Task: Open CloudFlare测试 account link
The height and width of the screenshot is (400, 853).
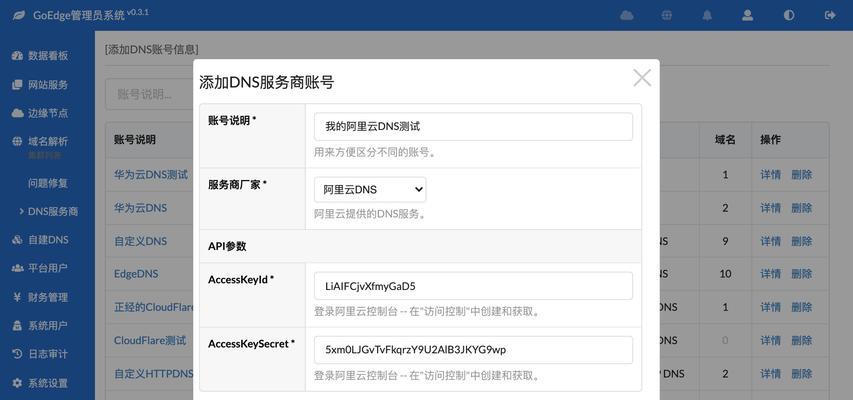Action: point(150,340)
